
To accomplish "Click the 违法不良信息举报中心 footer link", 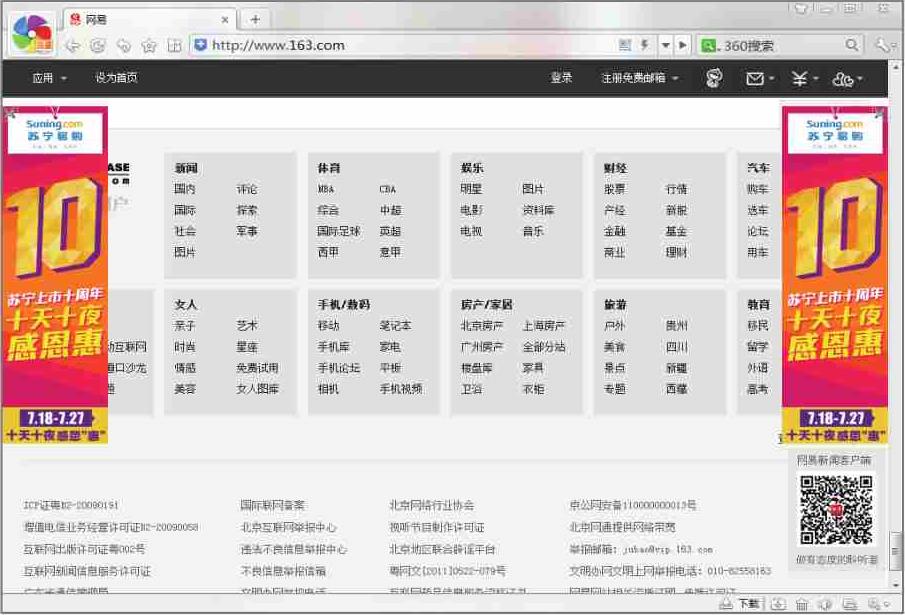I will click(x=294, y=549).
